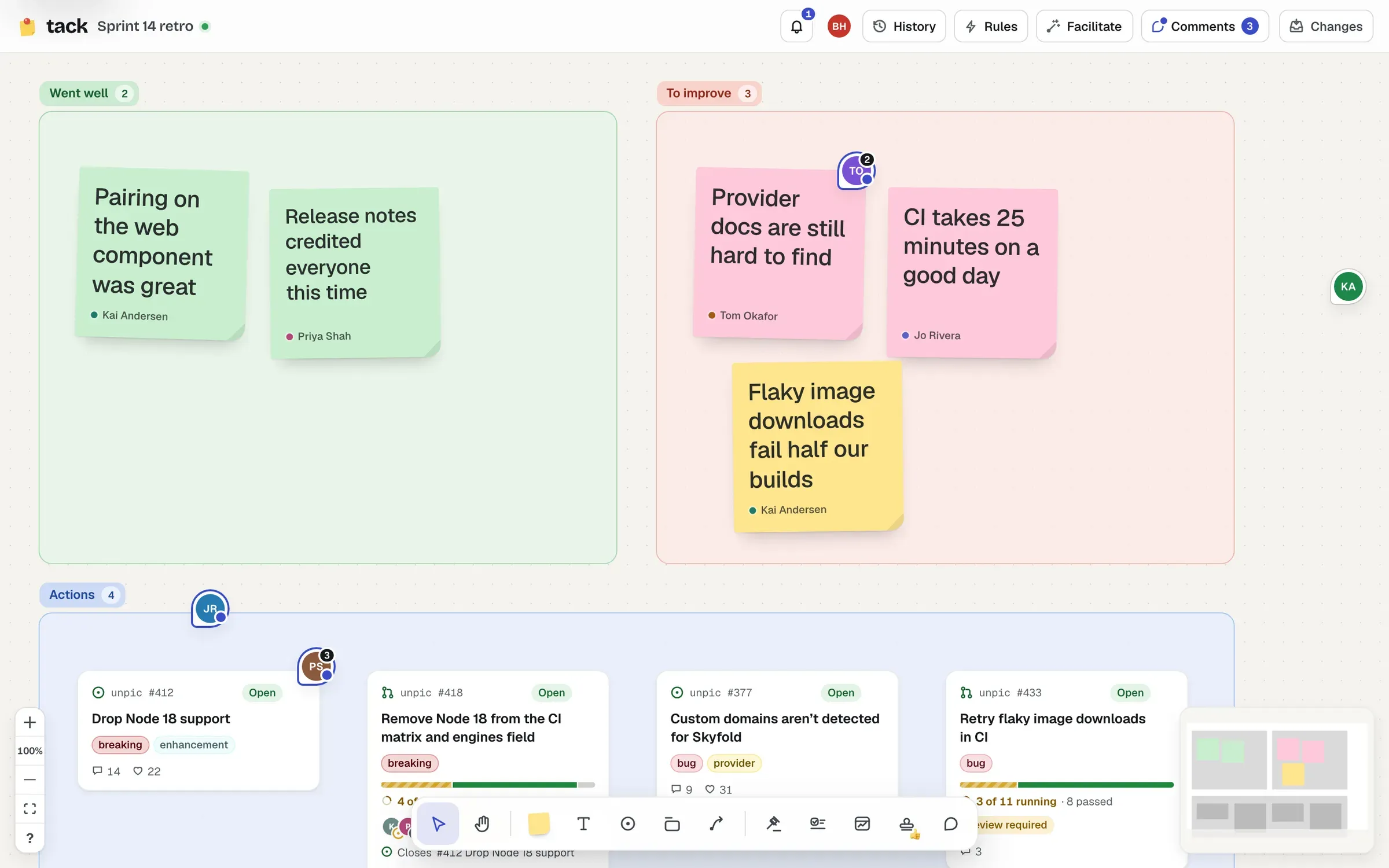1389x868 pixels.
Task: Choose the connector arrow tool
Action: (716, 823)
